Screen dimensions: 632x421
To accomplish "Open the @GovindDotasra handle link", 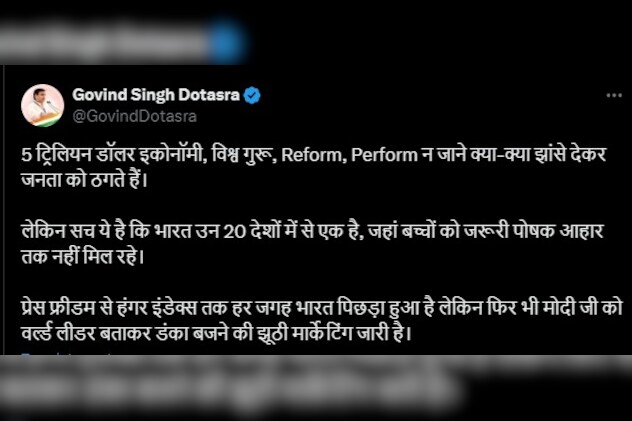I will [135, 116].
